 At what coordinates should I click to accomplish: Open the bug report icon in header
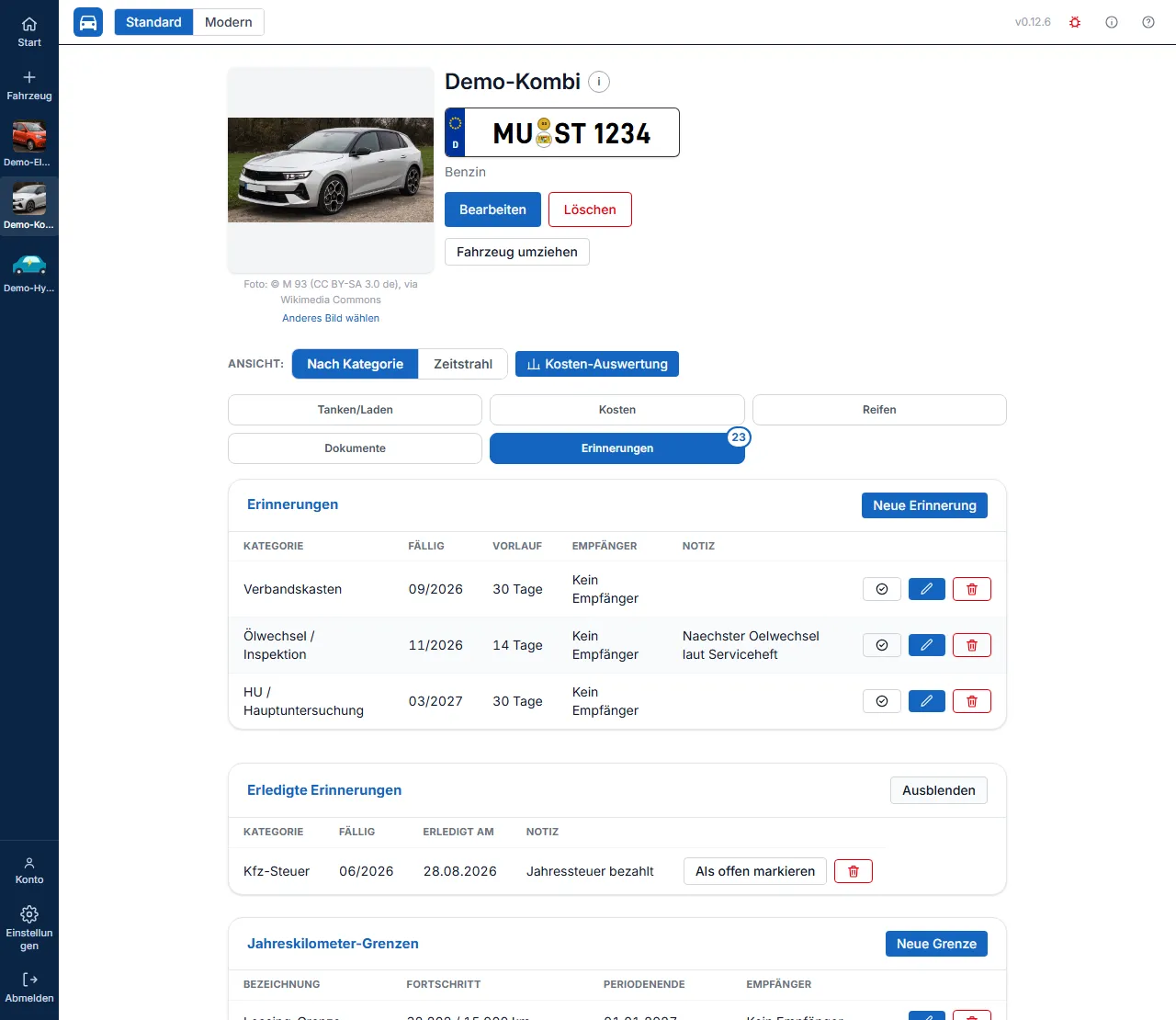pos(1075,22)
